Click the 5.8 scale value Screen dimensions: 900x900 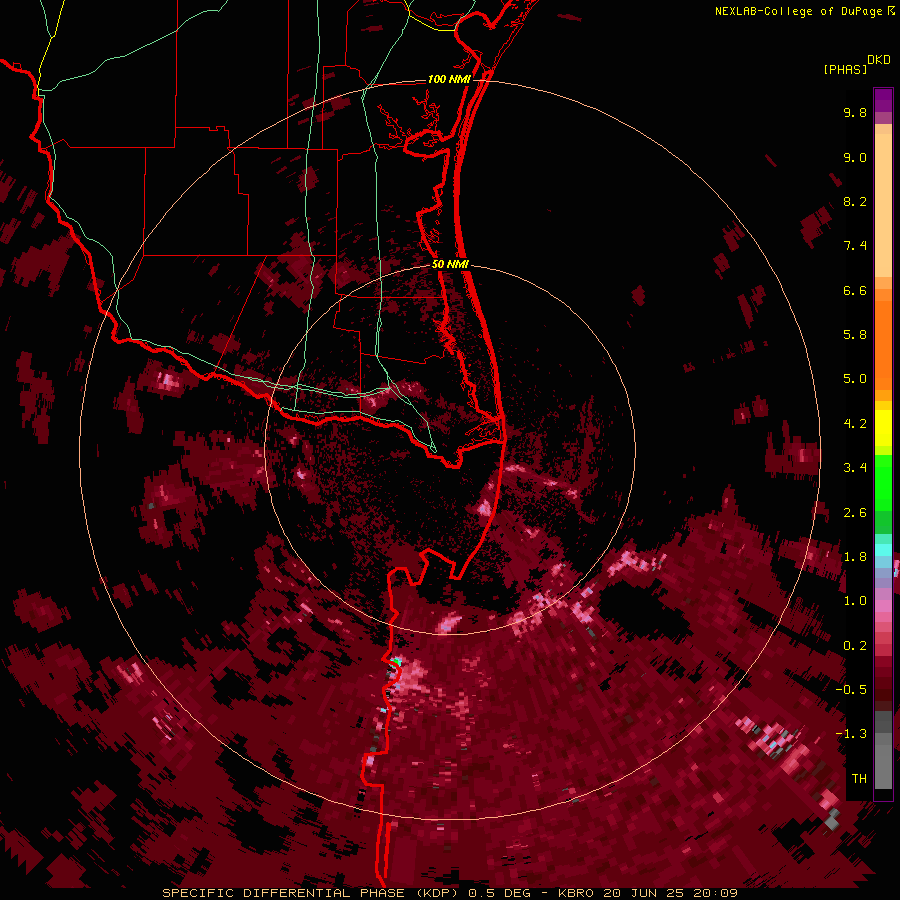855,334
